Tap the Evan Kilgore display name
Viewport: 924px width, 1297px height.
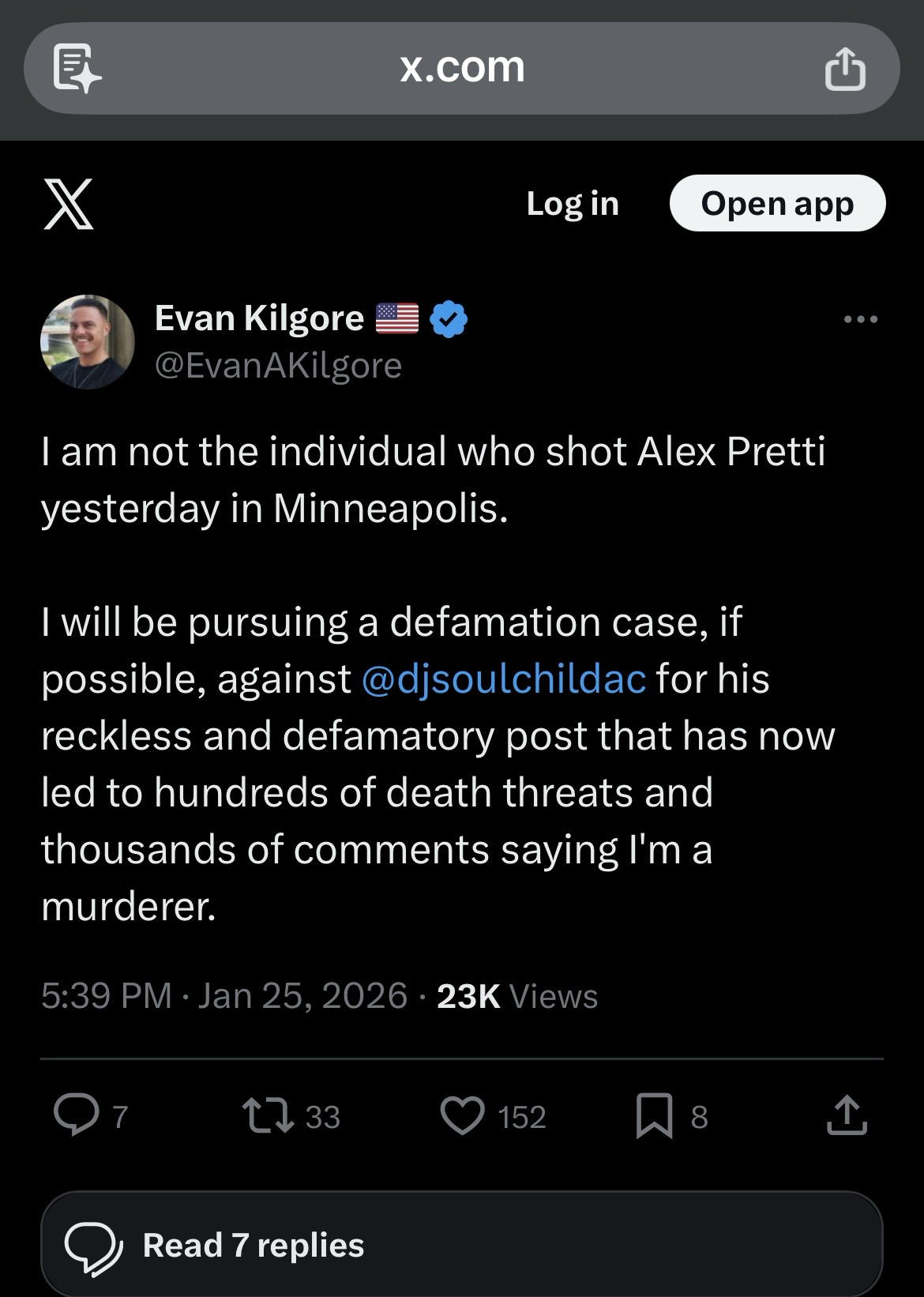click(259, 318)
